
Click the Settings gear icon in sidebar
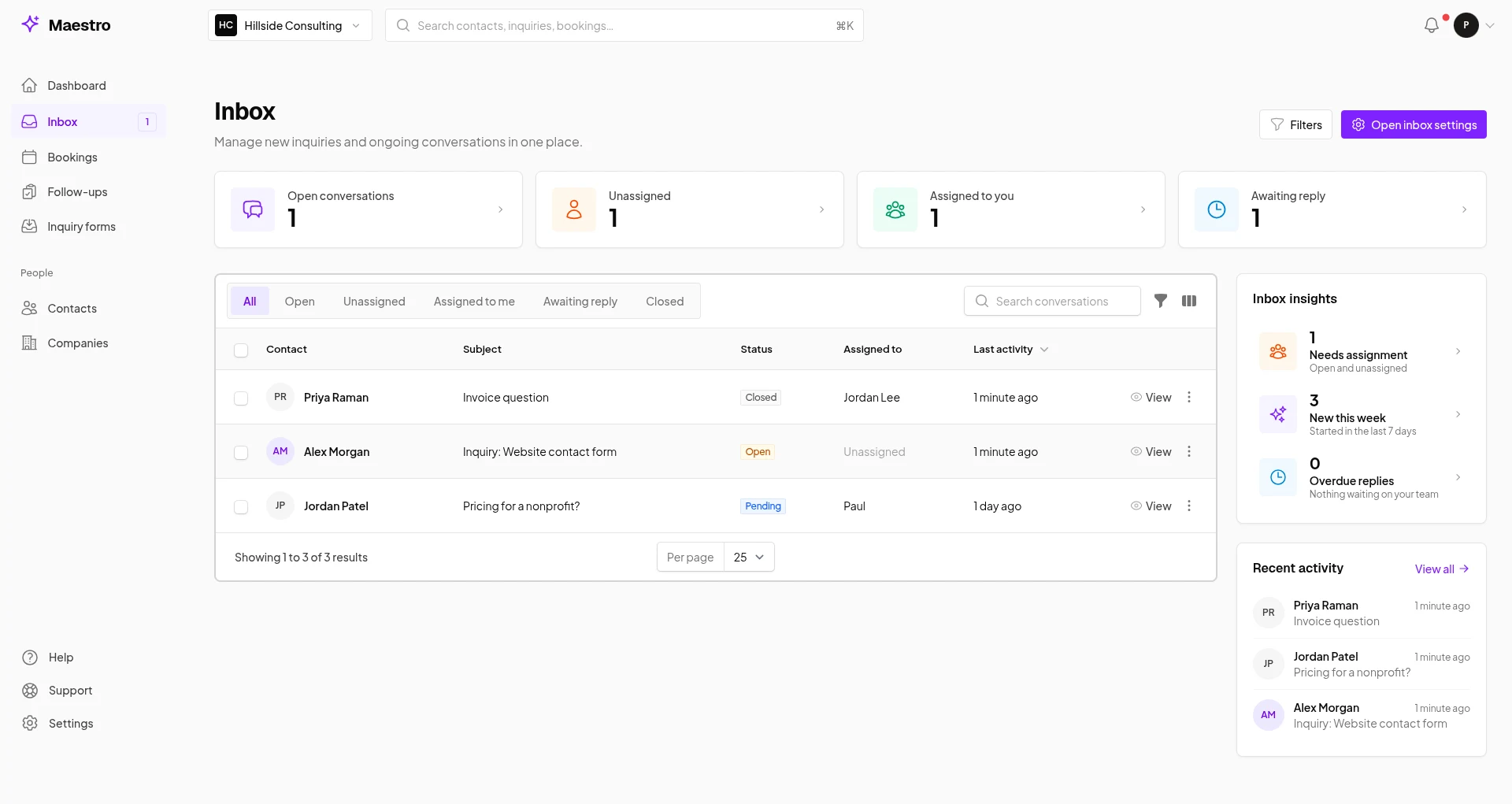(30, 723)
